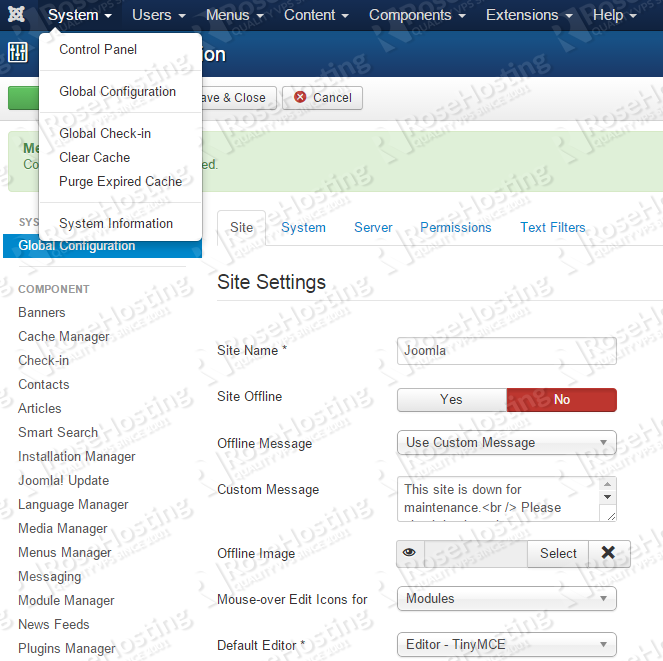
Task: Open the Mouse-over Edit Icons dropdown
Action: (x=507, y=598)
